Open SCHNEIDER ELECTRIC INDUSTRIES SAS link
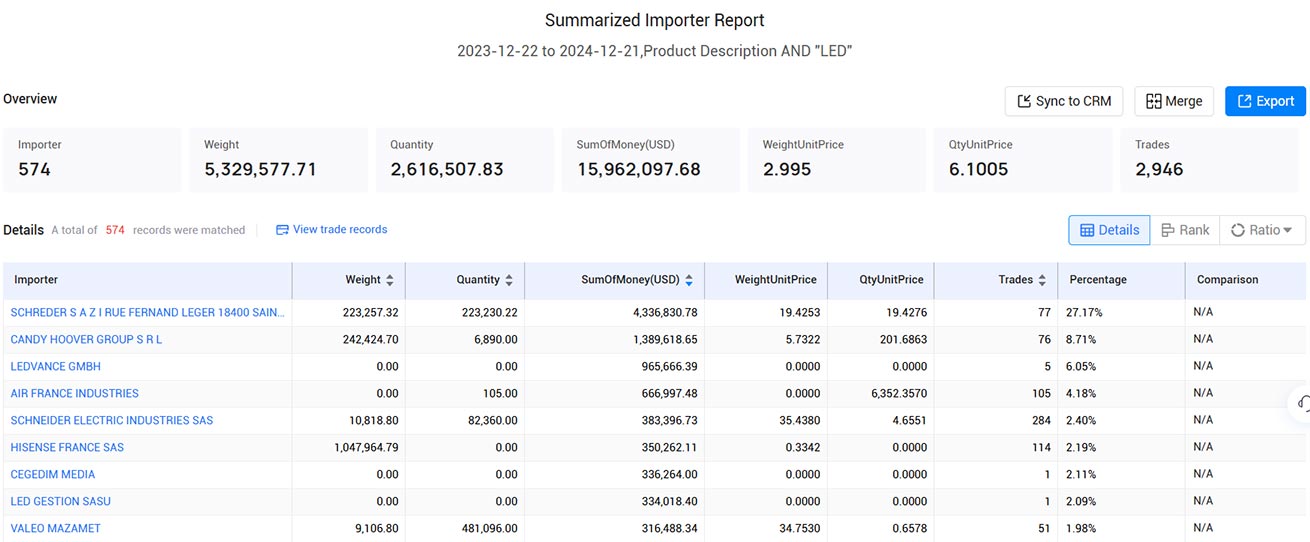1310x542 pixels. pyautogui.click(x=112, y=421)
